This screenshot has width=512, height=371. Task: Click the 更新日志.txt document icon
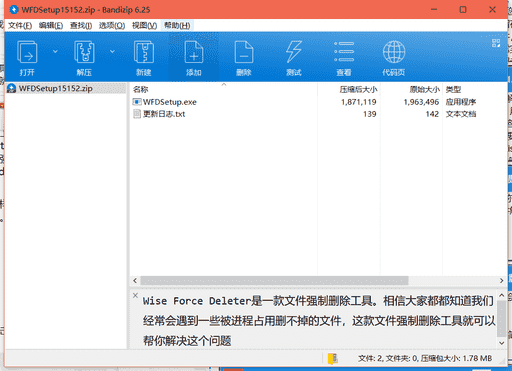(137, 114)
